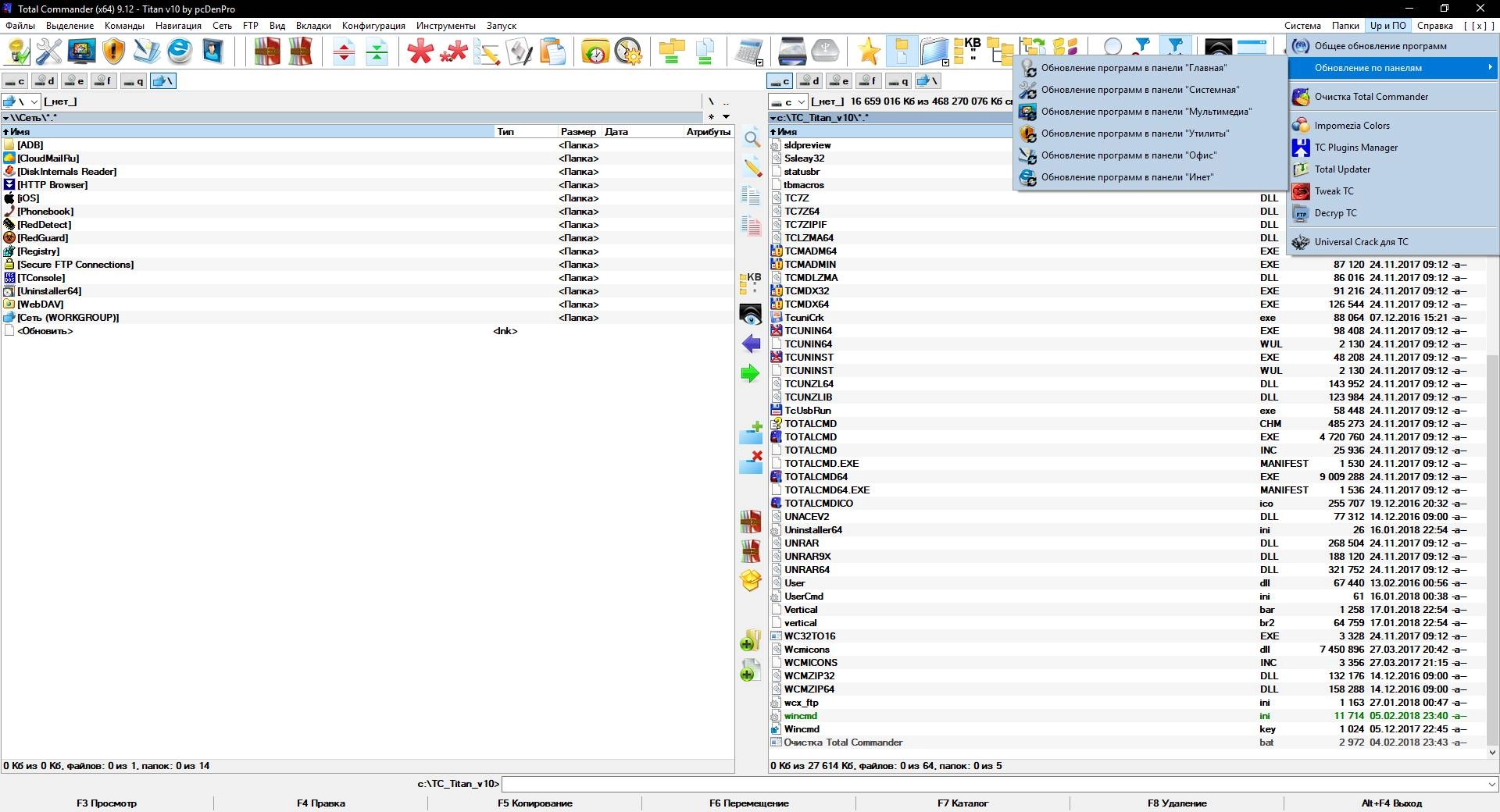
Task: Open the Инструменты menu
Action: tap(445, 26)
